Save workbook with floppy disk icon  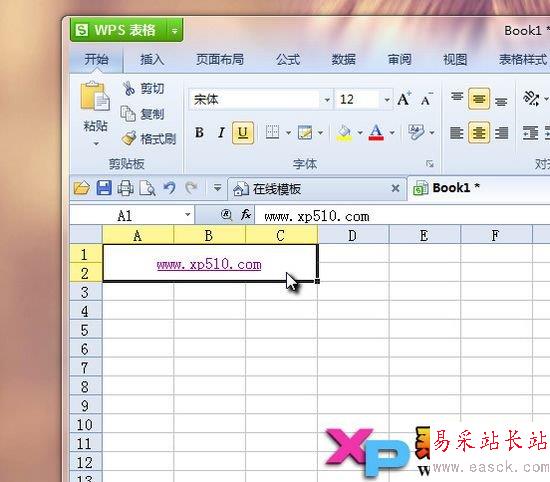104,188
